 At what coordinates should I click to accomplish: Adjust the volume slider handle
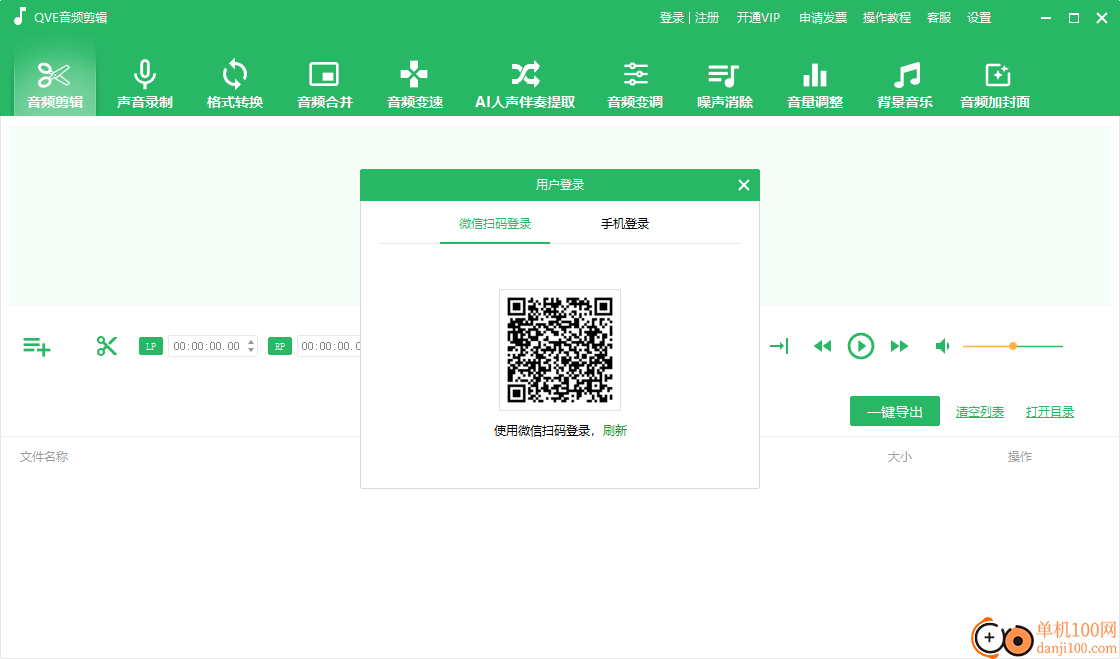point(1013,346)
